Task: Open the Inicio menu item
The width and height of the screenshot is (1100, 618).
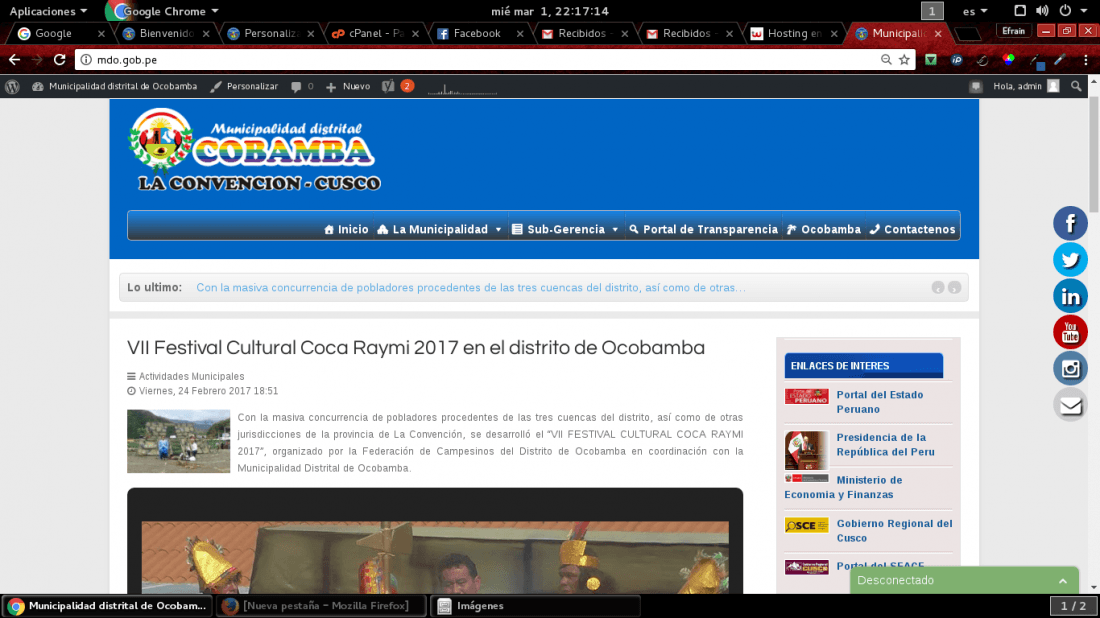Action: [346, 229]
